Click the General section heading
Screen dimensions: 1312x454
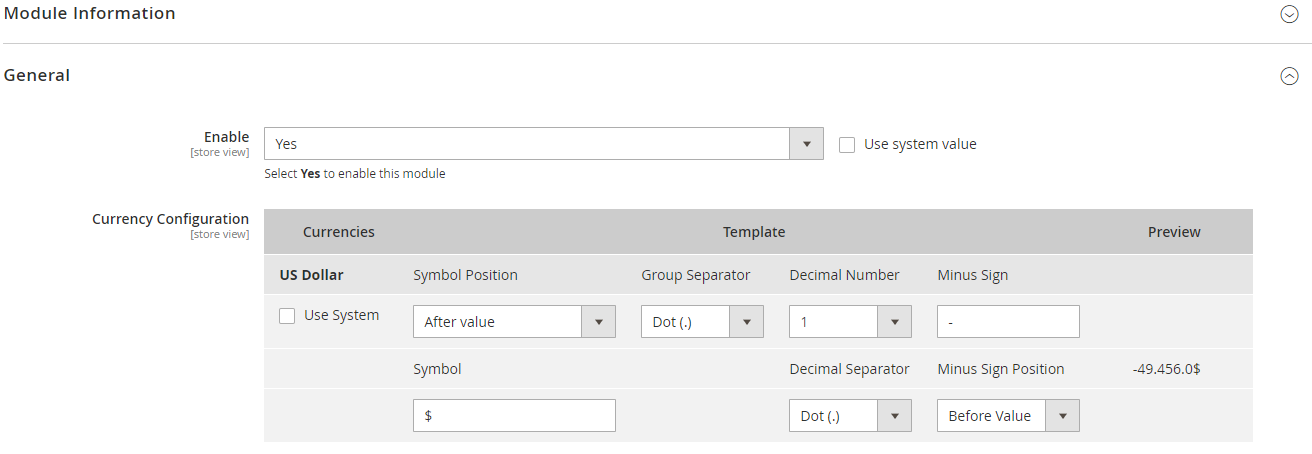(x=37, y=75)
